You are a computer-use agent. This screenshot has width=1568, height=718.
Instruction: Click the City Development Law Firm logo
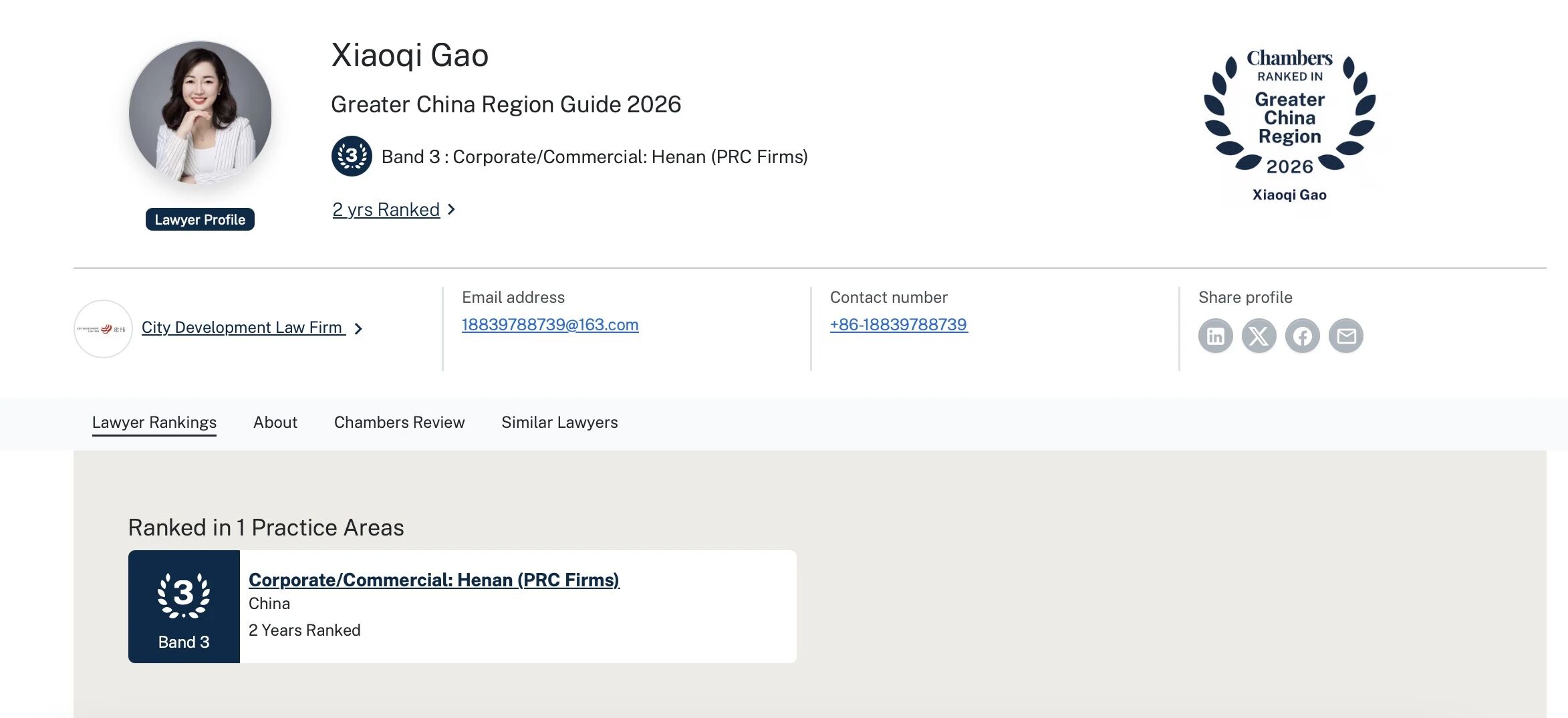coord(103,329)
